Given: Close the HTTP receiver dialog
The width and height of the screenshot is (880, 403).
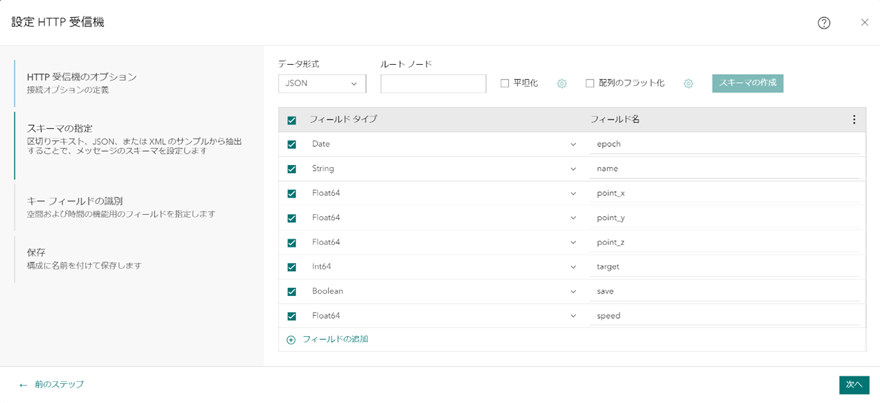Looking at the screenshot, I should click(x=864, y=22).
